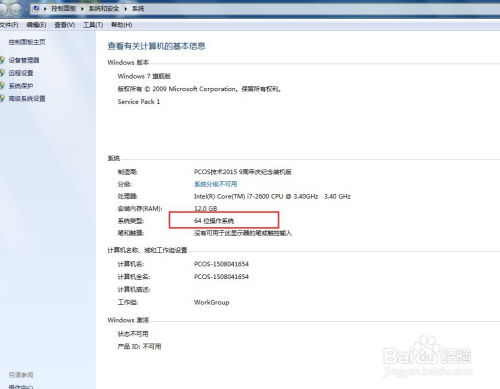Select 系统和安全 in the address breadcrumb
This screenshot has height=389, width=500.
pos(104,8)
